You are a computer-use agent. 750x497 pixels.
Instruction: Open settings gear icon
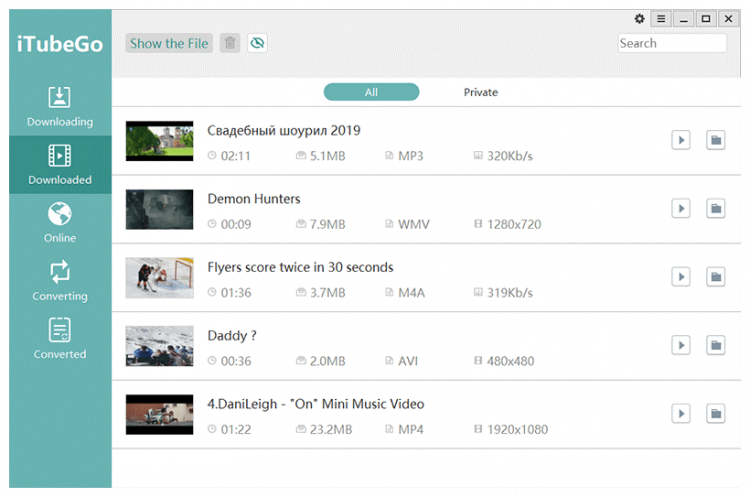point(640,19)
